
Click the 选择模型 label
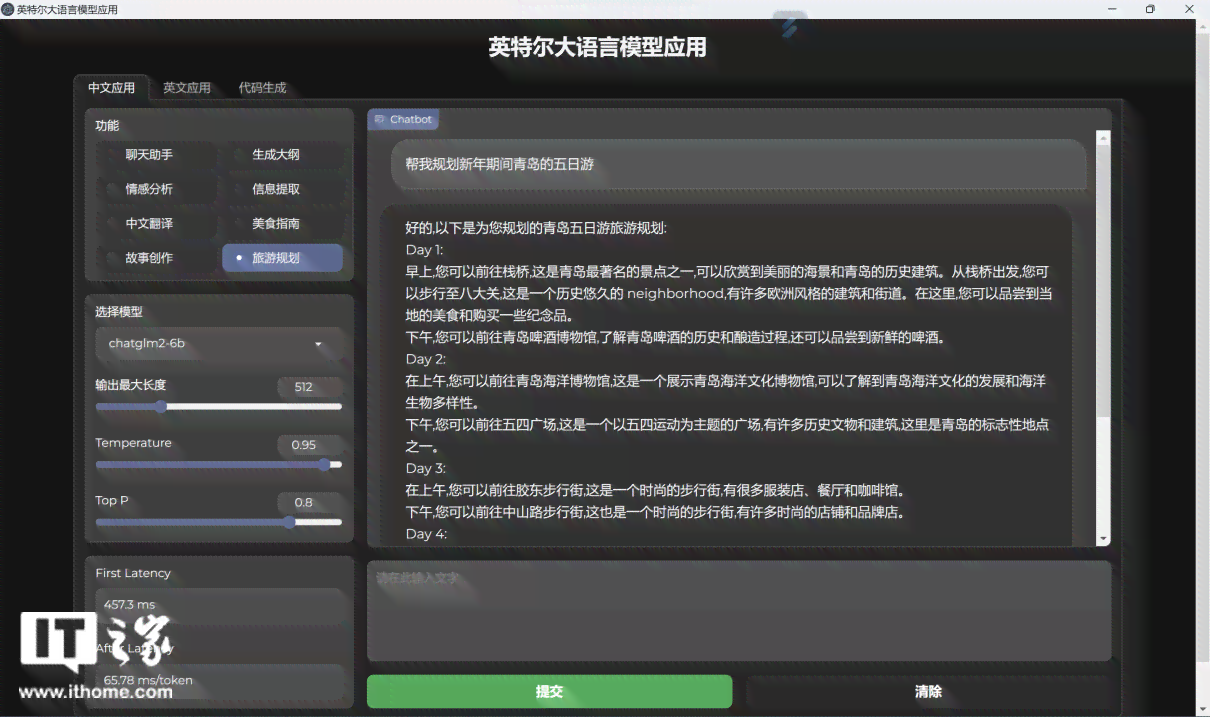(119, 312)
